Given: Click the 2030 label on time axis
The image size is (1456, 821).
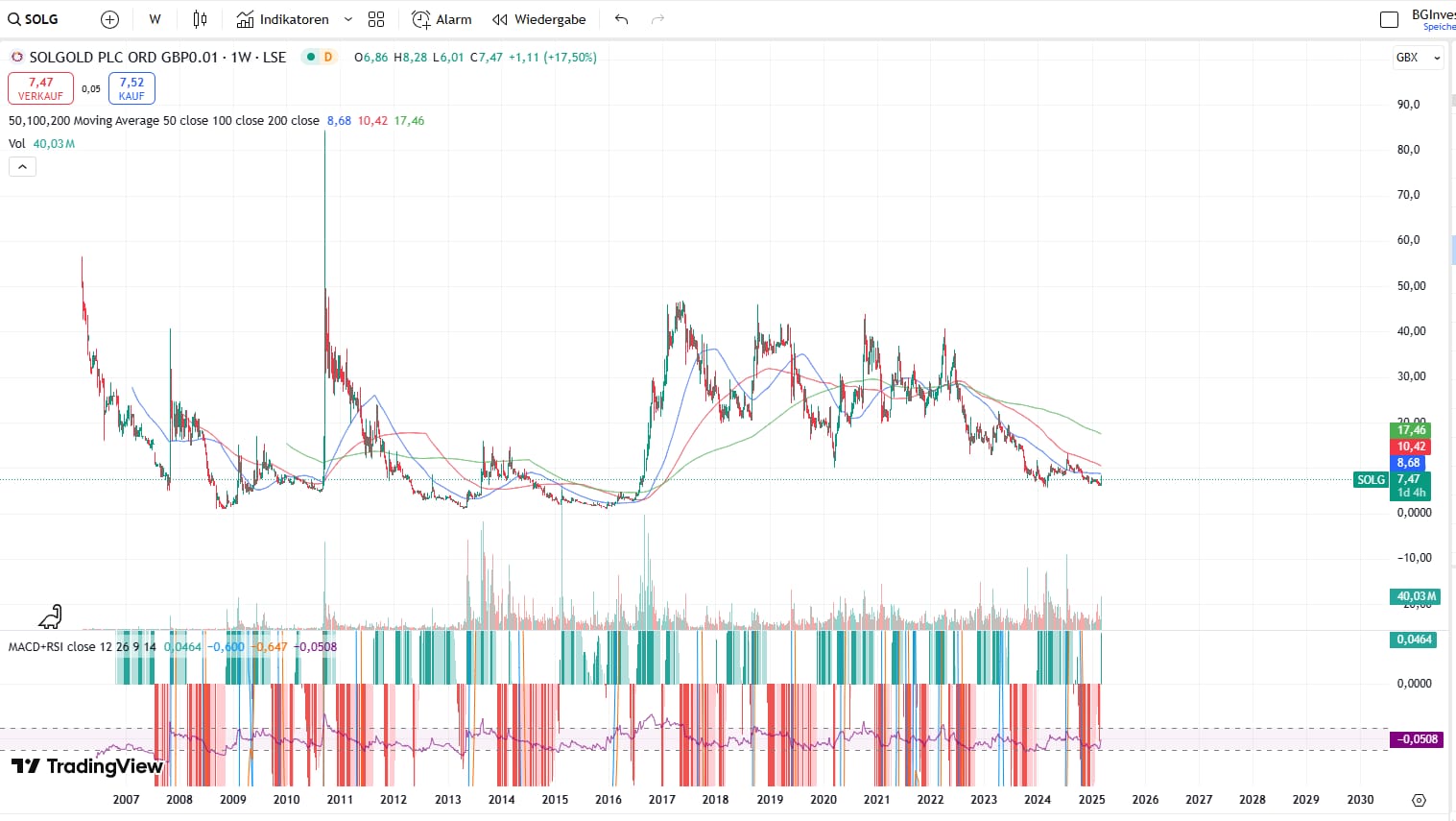Looking at the screenshot, I should pyautogui.click(x=1360, y=800).
